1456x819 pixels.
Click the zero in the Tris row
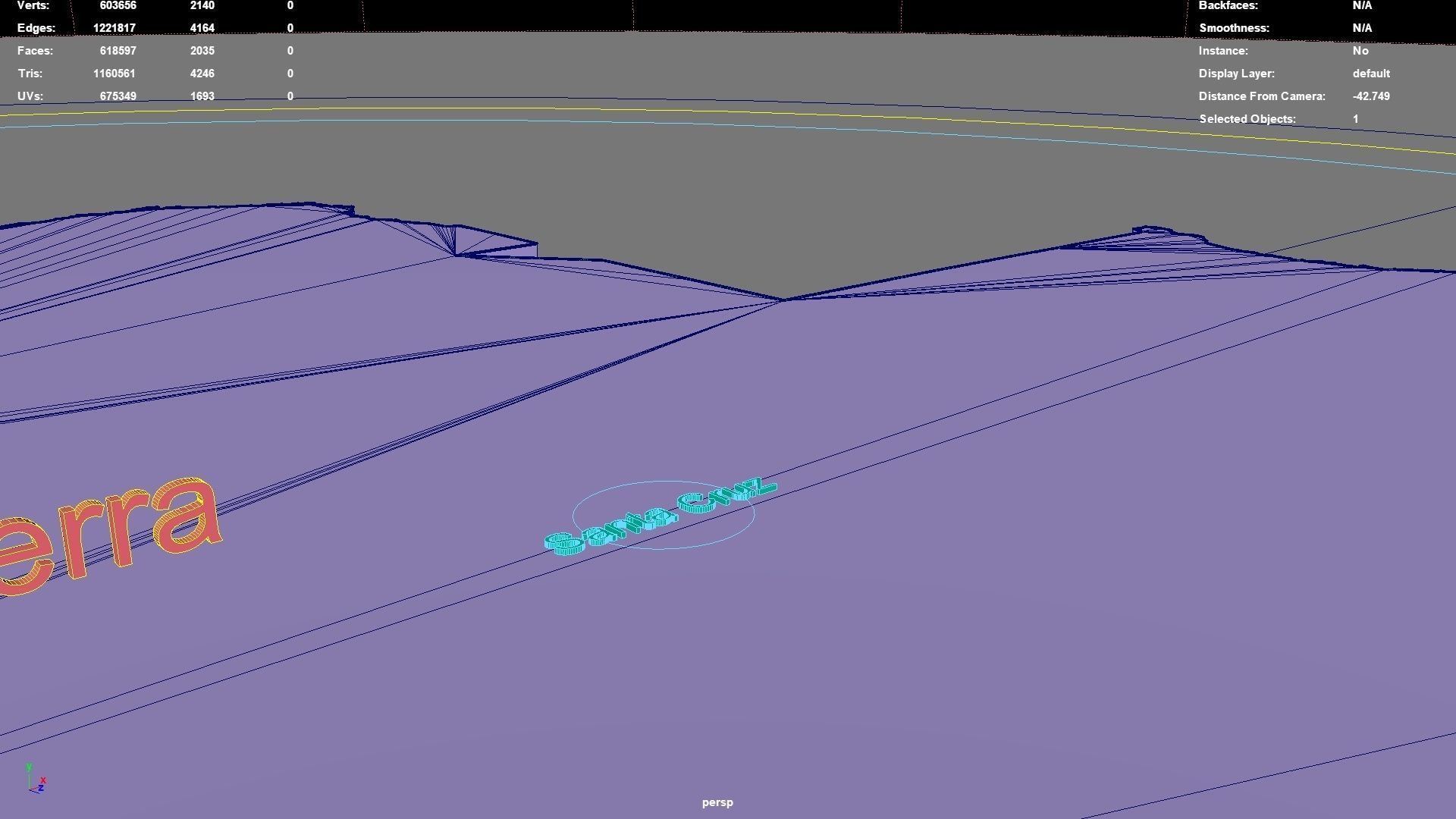(290, 74)
